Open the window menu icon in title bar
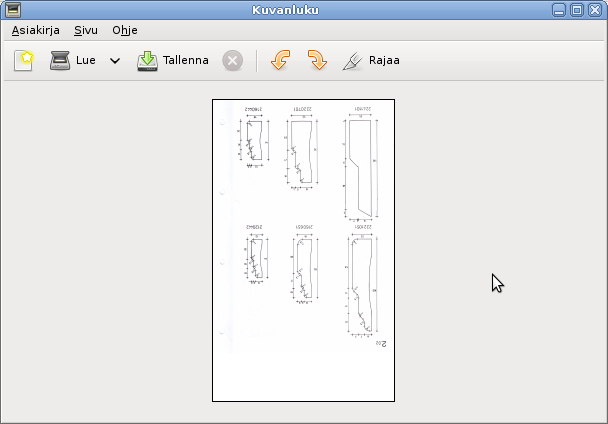Image resolution: width=608 pixels, height=424 pixels. (12, 10)
